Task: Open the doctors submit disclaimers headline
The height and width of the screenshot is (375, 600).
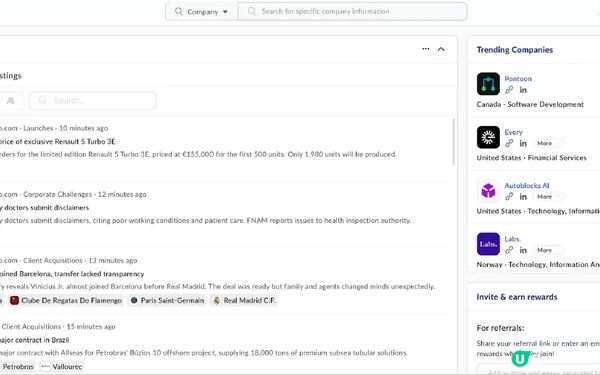Action: tap(44, 208)
